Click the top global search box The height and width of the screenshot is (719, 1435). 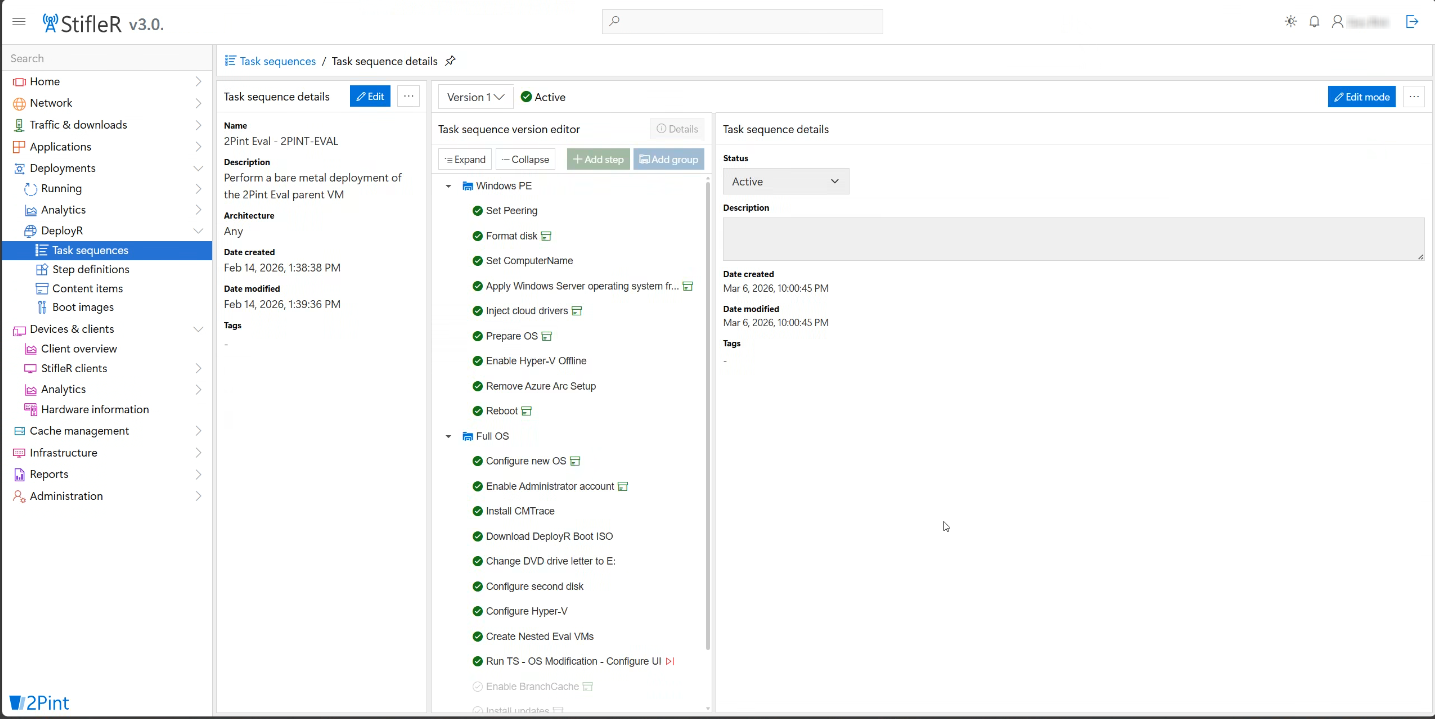click(x=742, y=21)
